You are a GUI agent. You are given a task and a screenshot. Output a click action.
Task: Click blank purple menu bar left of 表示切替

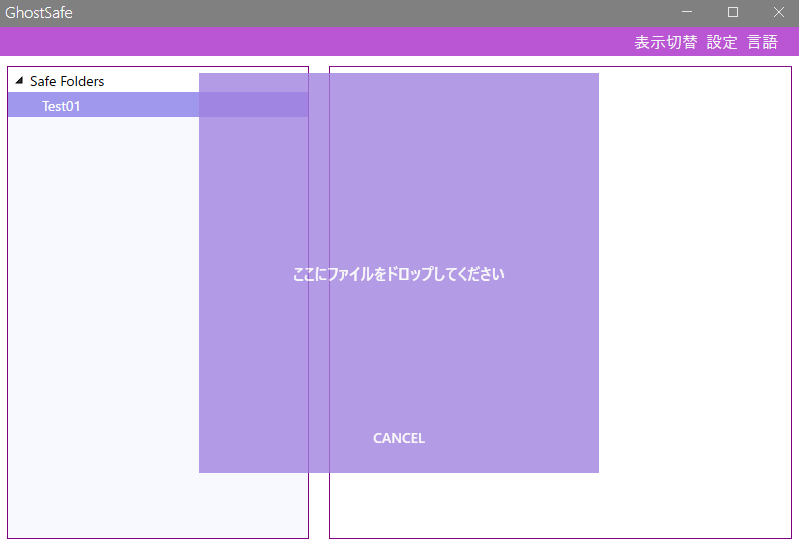(300, 42)
